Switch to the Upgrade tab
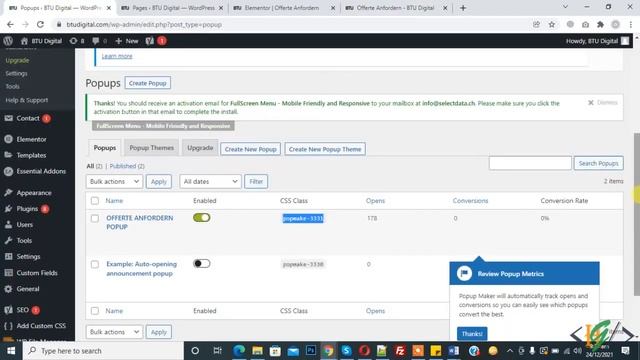The width and height of the screenshot is (640, 360). [x=200, y=148]
